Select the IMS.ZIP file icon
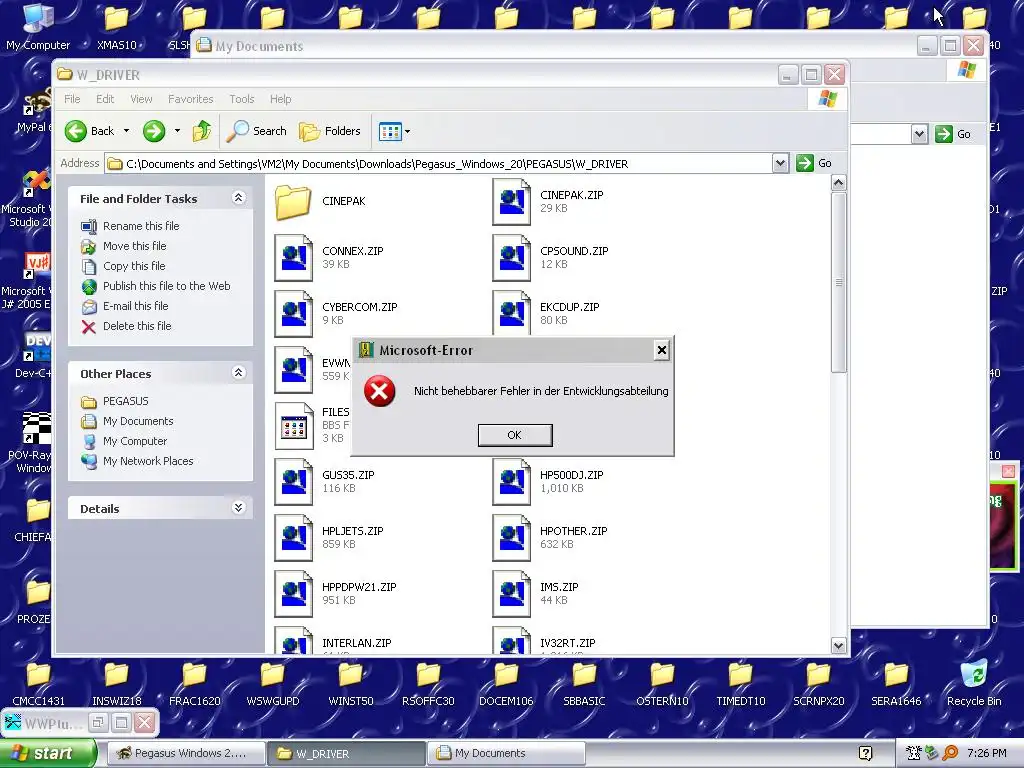1024x768 pixels. coord(511,594)
